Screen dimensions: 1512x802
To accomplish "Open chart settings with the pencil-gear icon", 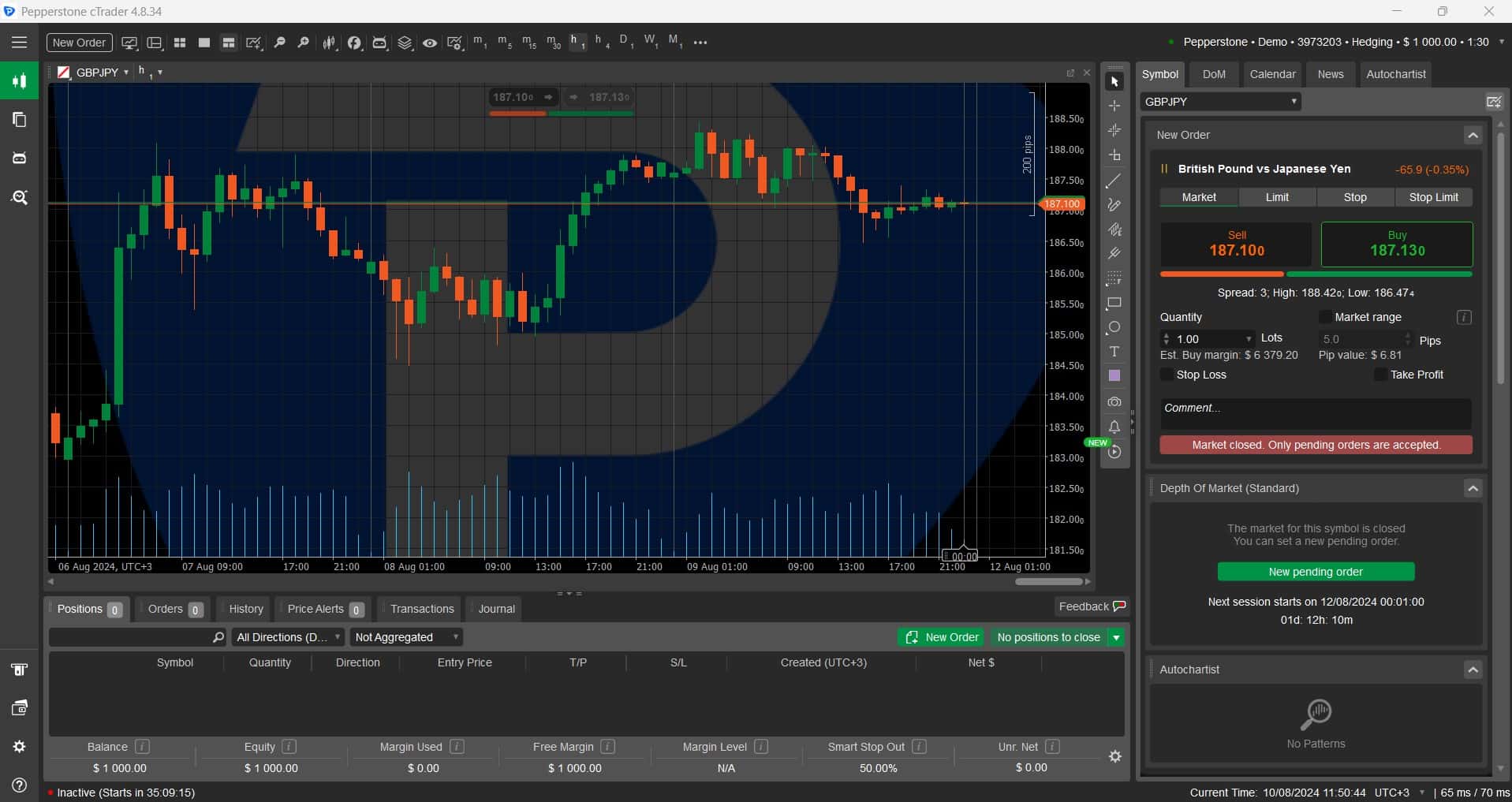I will 455,43.
